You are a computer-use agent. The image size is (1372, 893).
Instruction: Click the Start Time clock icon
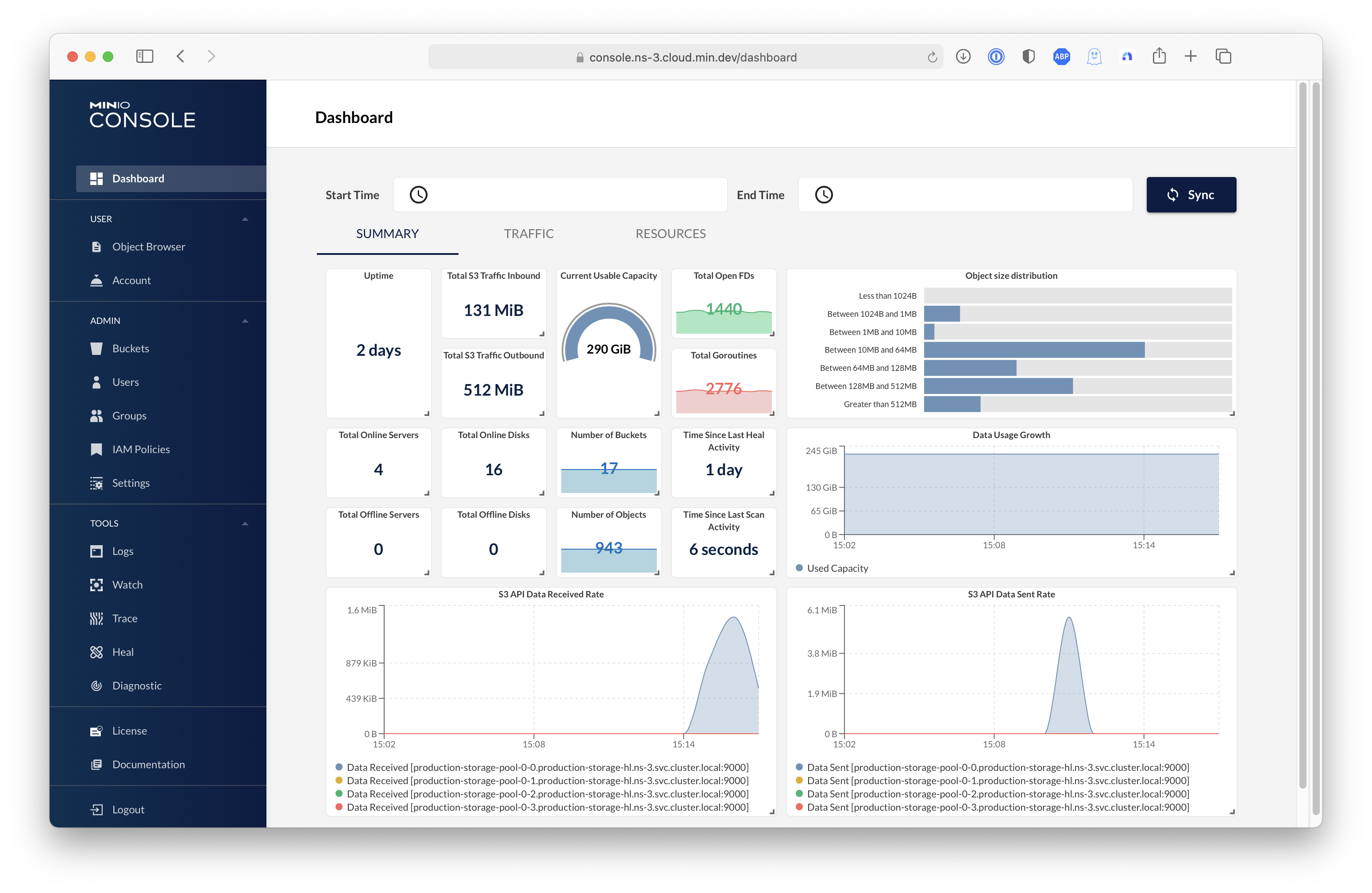419,195
